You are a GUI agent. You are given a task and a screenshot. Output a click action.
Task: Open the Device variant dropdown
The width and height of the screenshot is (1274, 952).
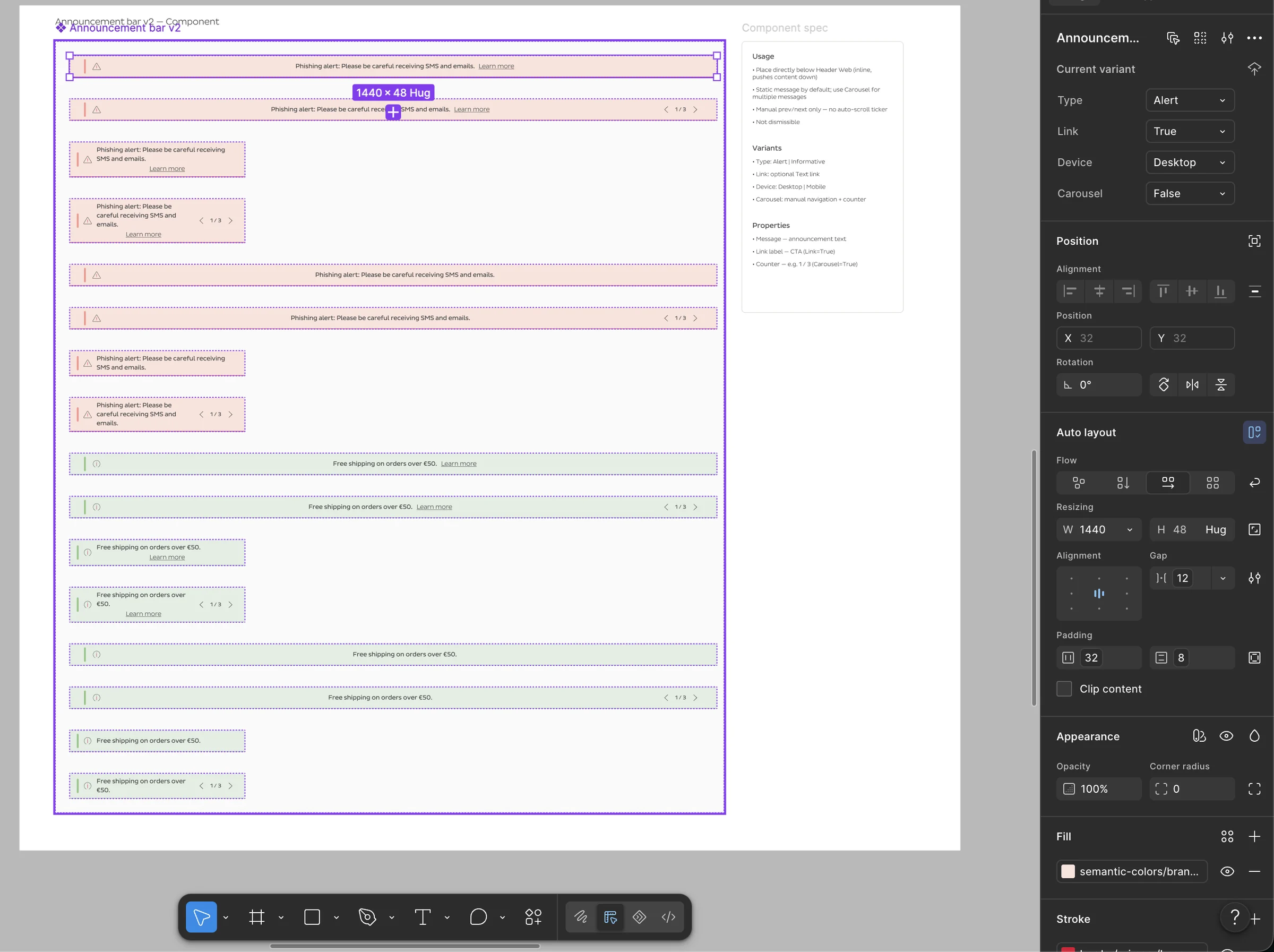[x=1190, y=162]
